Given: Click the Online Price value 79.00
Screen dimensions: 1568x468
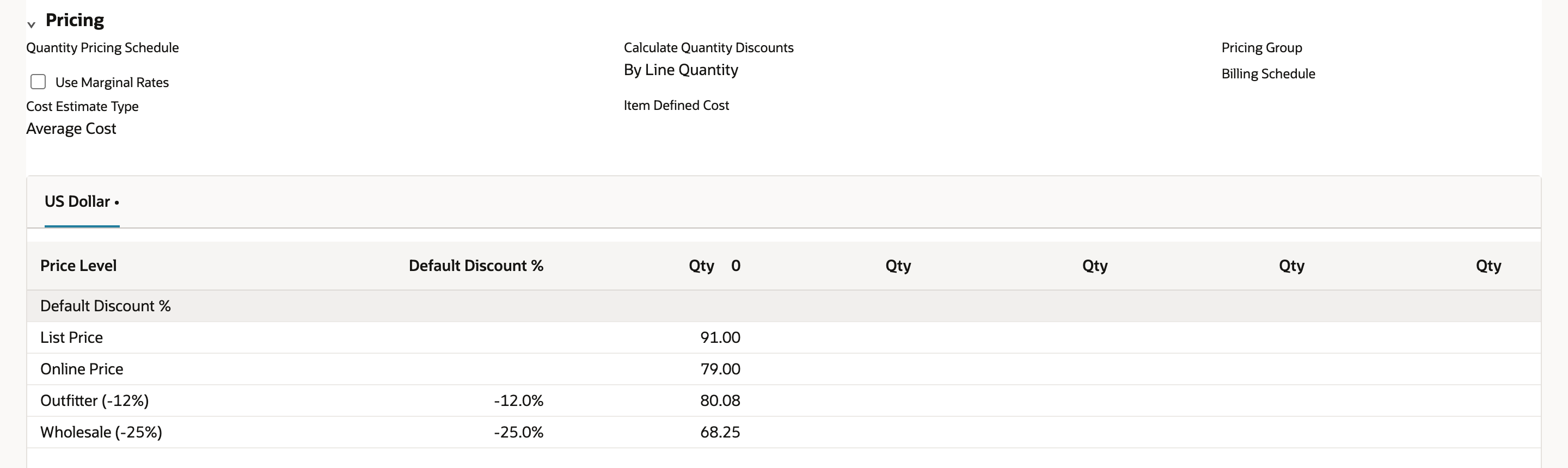Looking at the screenshot, I should pos(720,370).
